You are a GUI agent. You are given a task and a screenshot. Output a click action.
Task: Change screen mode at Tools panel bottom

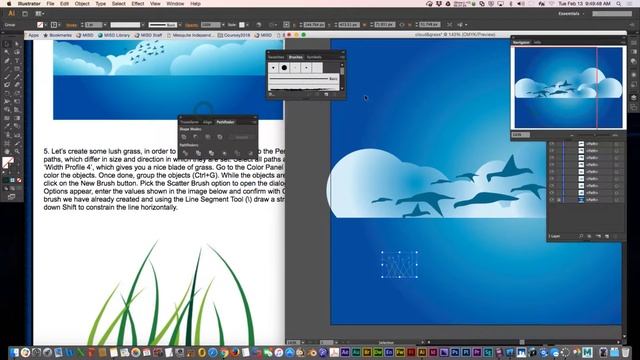point(11,196)
